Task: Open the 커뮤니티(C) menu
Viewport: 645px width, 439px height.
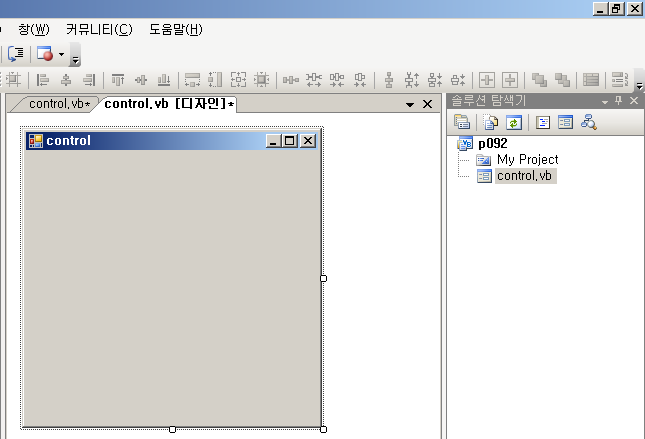Action: (x=99, y=30)
